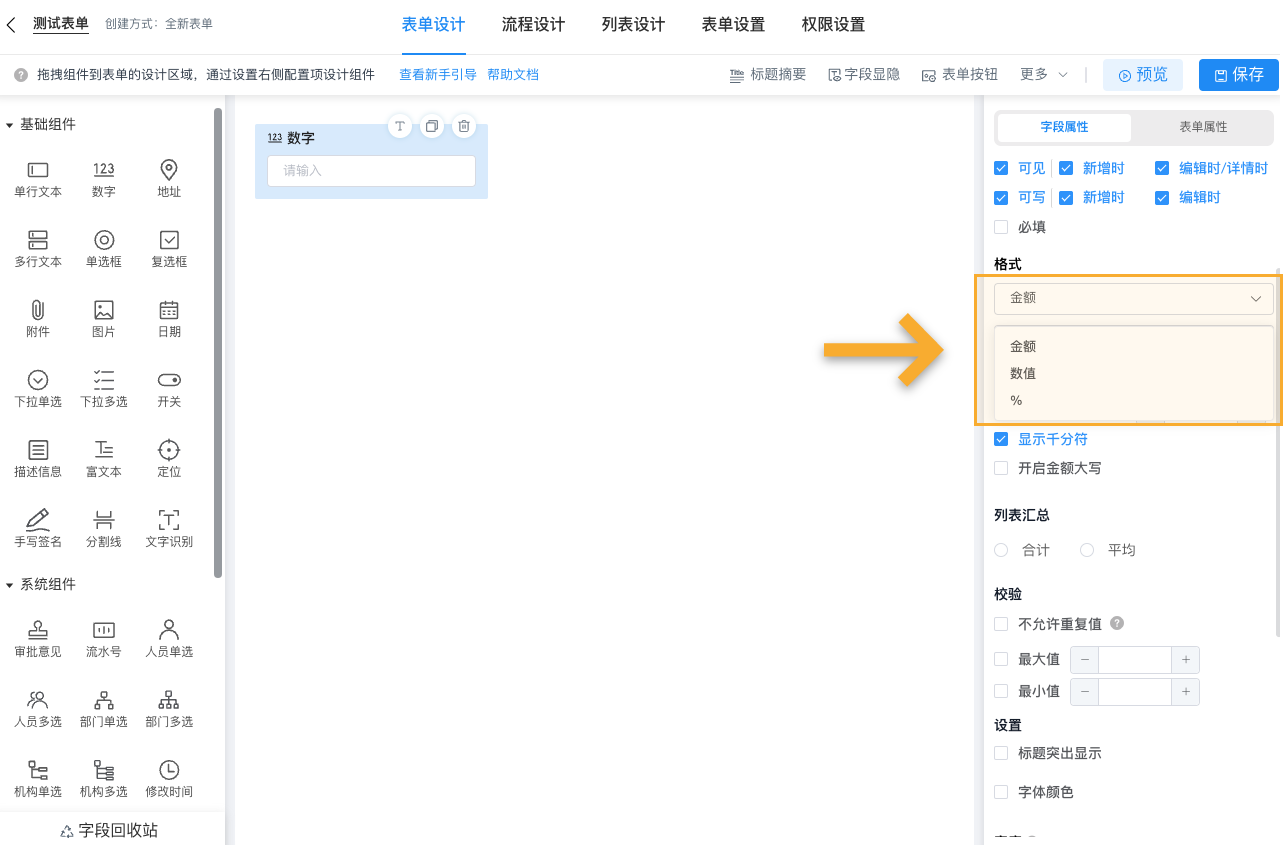This screenshot has height=845, width=1283.
Task: Disable 显示千分符 option
Action: [x=1001, y=439]
